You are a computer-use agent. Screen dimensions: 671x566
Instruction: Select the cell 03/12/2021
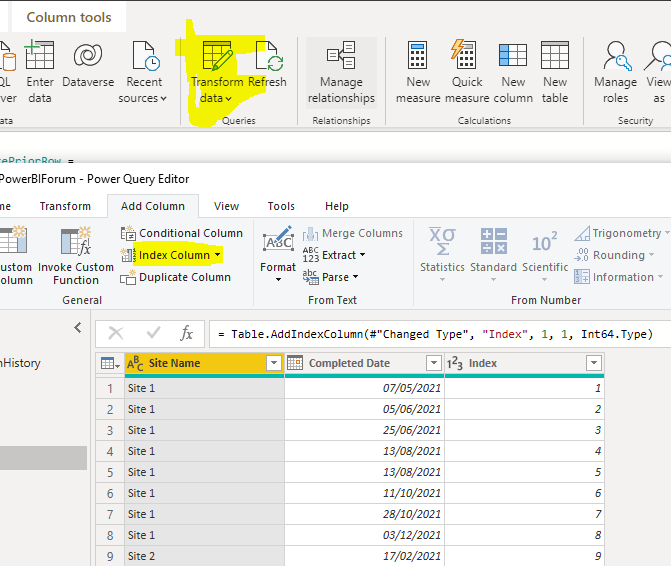pos(365,535)
